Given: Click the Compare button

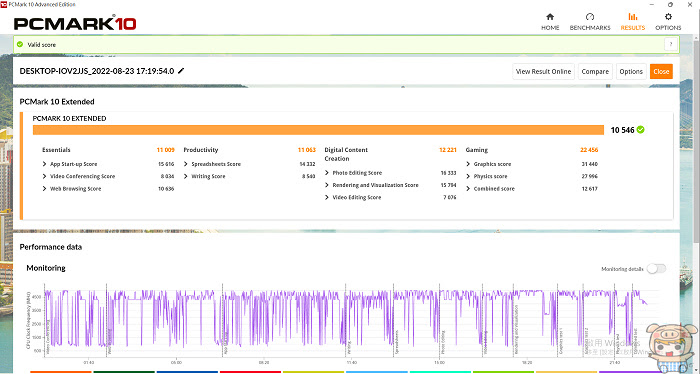Looking at the screenshot, I should click(595, 71).
